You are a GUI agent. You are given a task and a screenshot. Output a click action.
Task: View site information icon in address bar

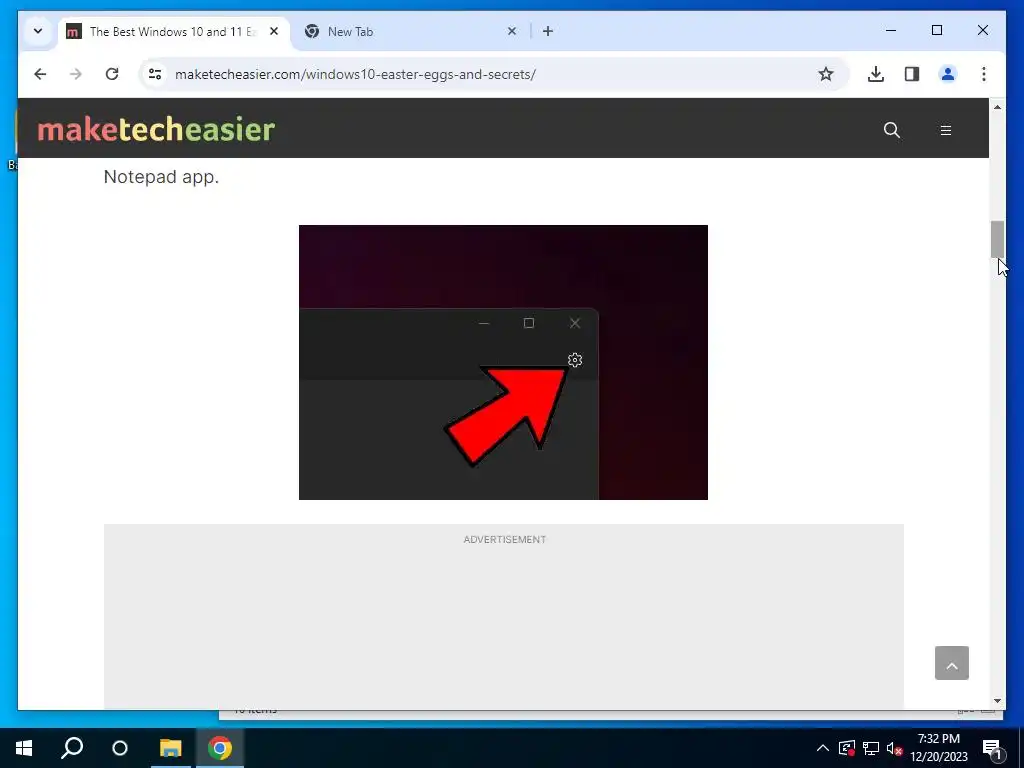click(155, 74)
